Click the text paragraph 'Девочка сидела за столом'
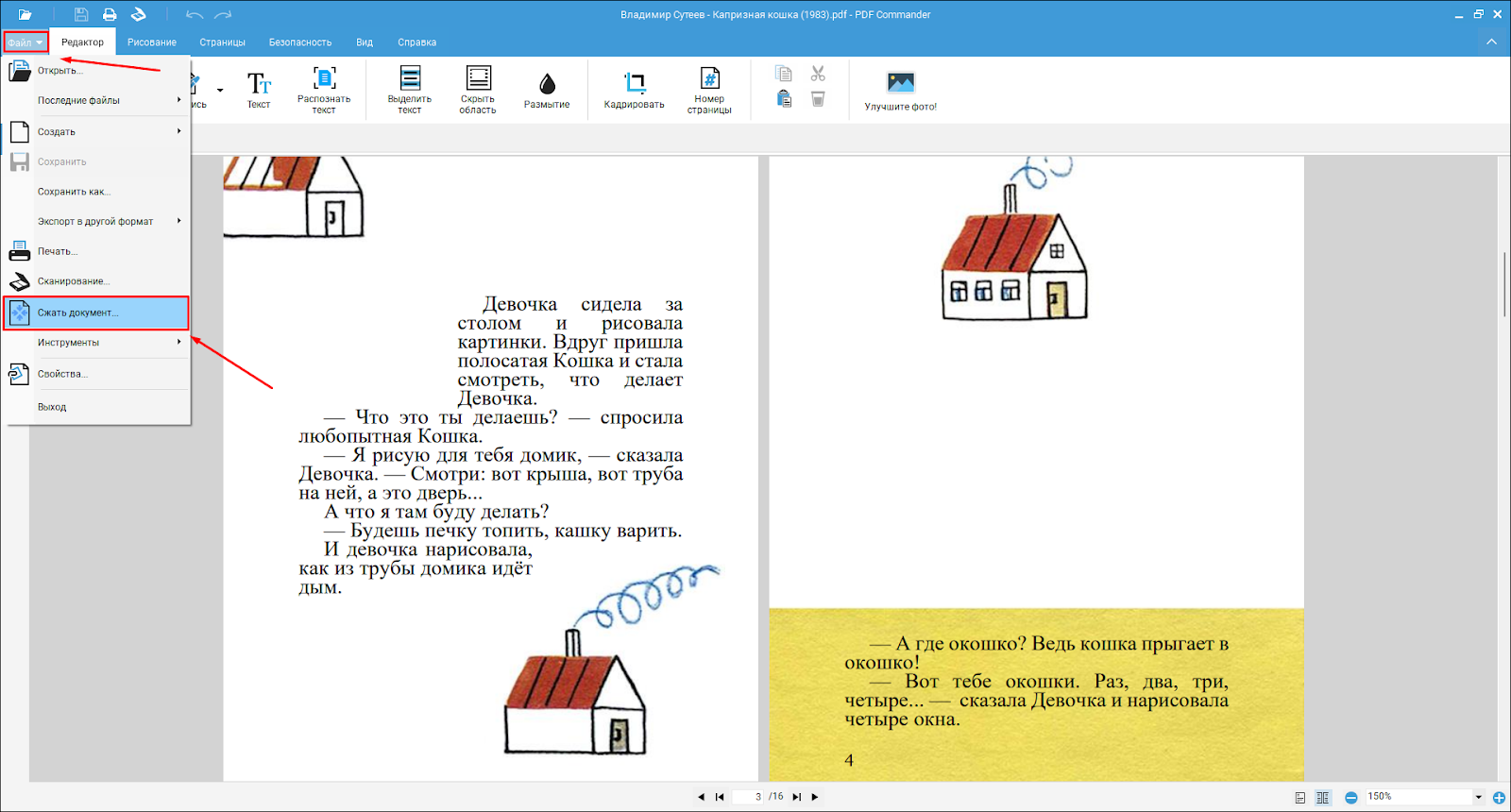Viewport: 1511px width, 812px height. [569, 351]
